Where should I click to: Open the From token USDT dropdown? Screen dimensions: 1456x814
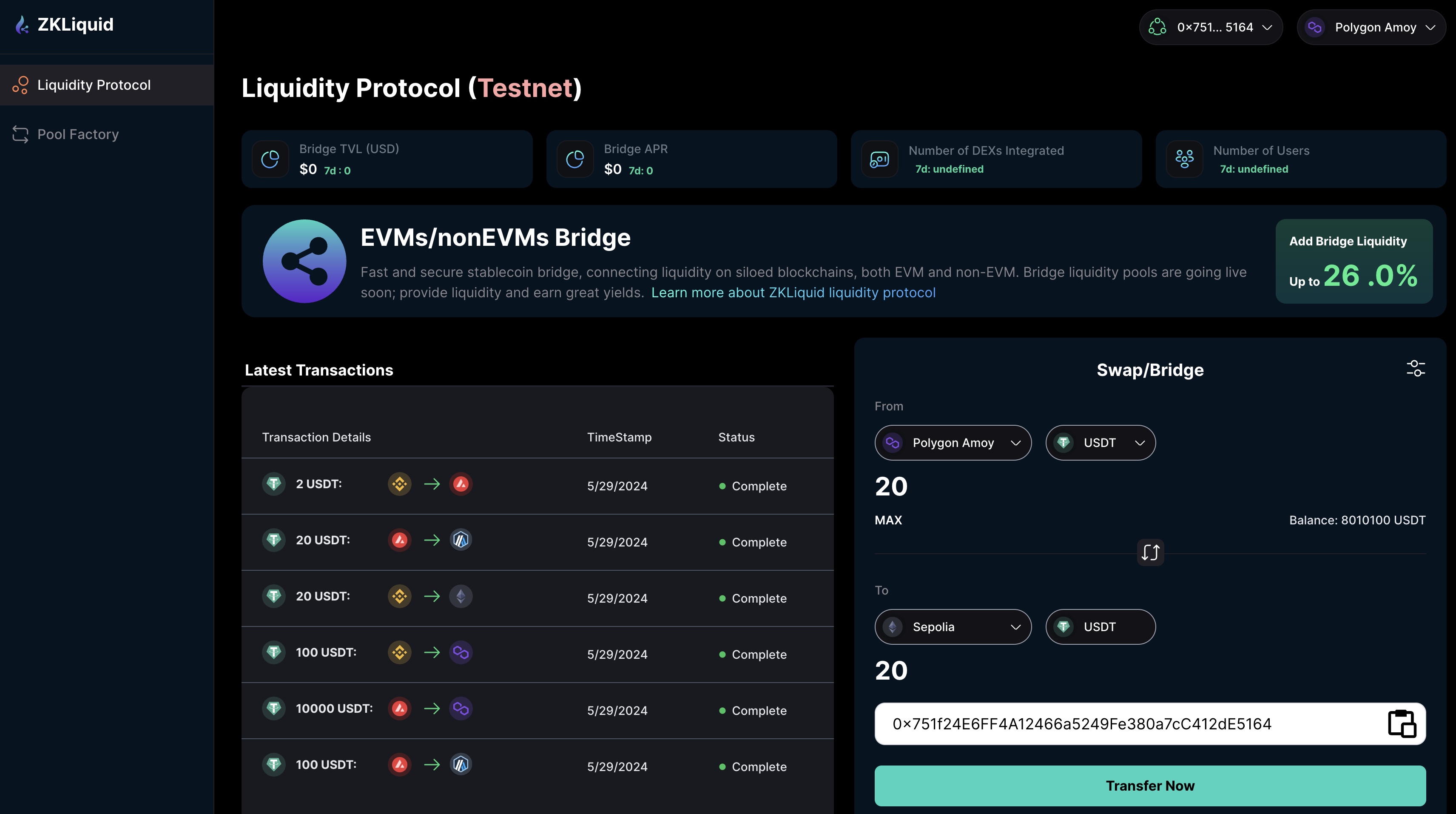click(1100, 443)
